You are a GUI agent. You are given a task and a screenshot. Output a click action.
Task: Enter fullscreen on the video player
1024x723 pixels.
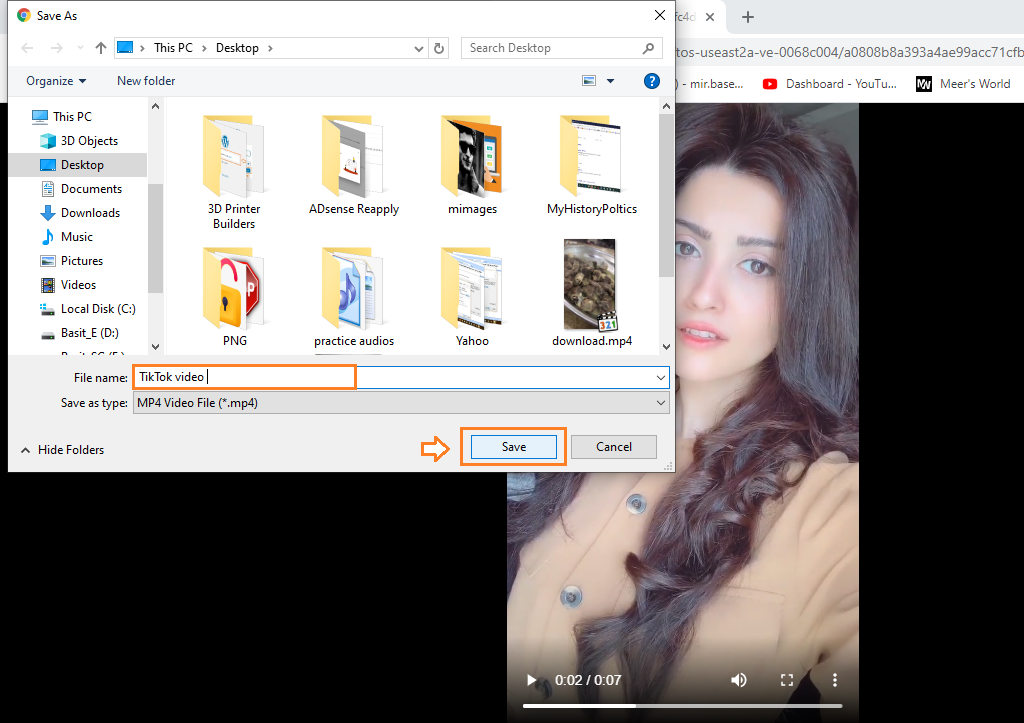point(787,680)
